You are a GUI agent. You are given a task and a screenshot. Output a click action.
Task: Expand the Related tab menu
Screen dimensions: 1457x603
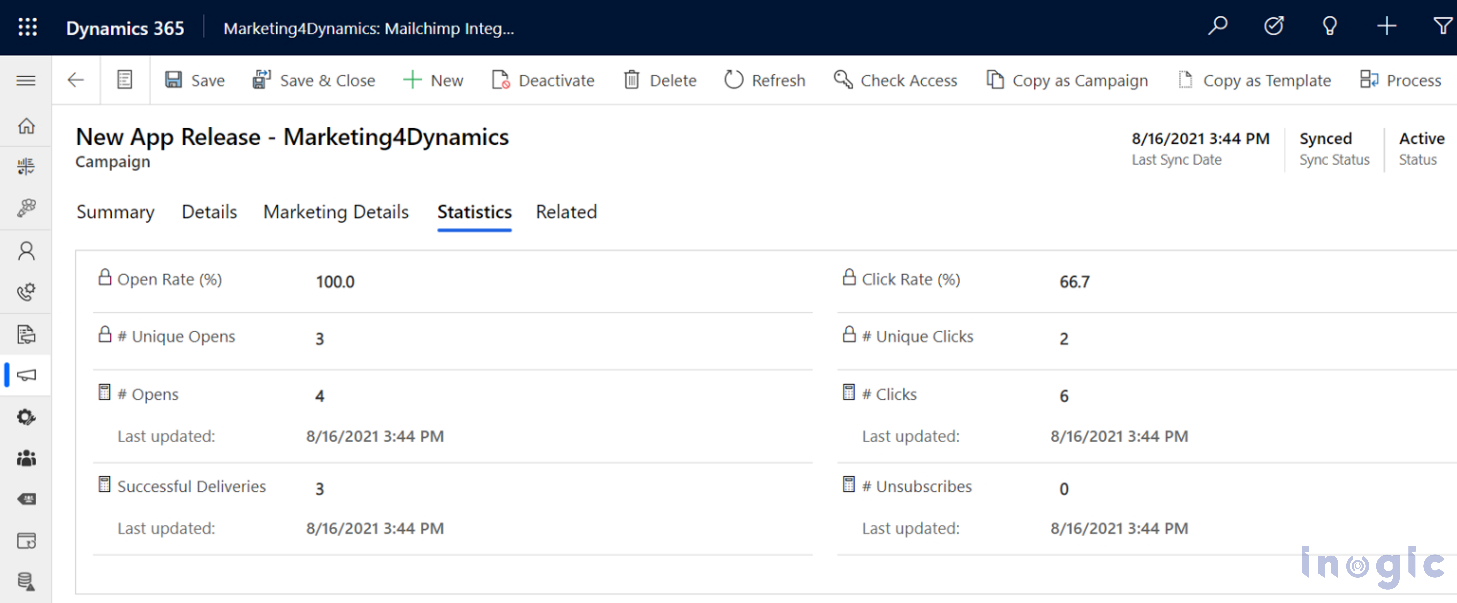coord(565,212)
